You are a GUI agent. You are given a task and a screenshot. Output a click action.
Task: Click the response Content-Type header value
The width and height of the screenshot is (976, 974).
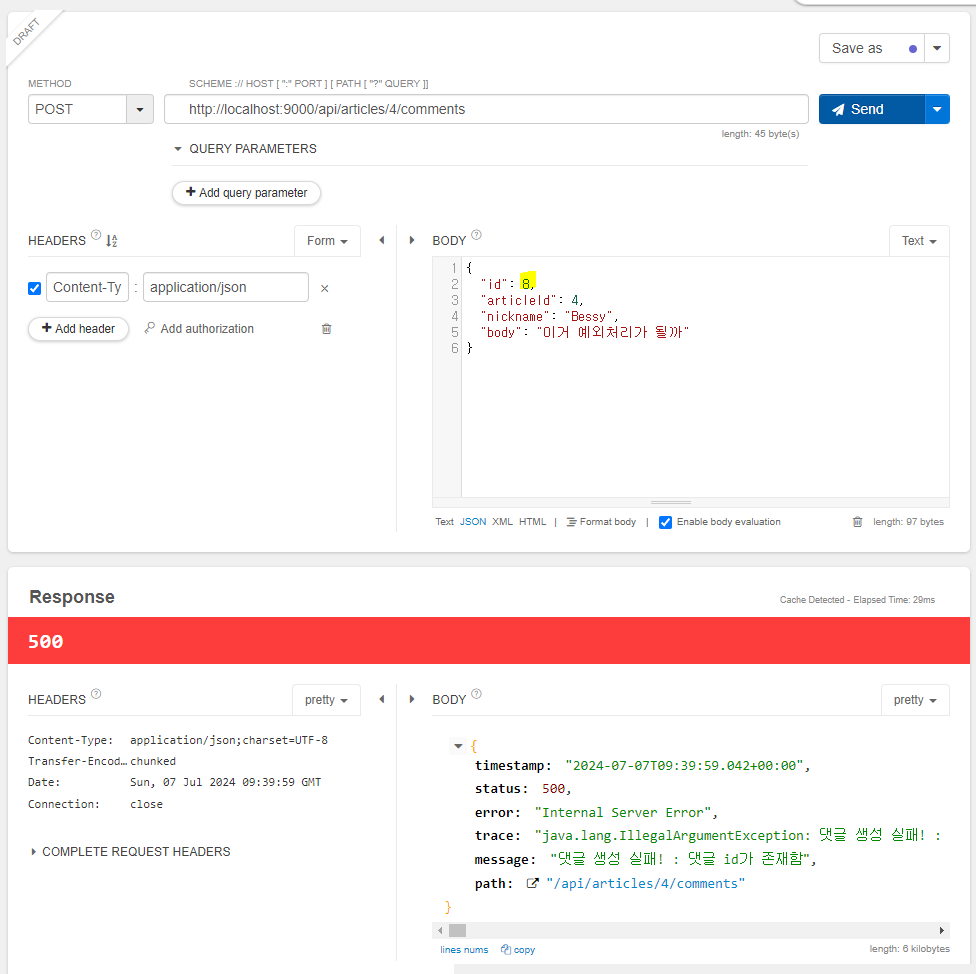point(229,740)
